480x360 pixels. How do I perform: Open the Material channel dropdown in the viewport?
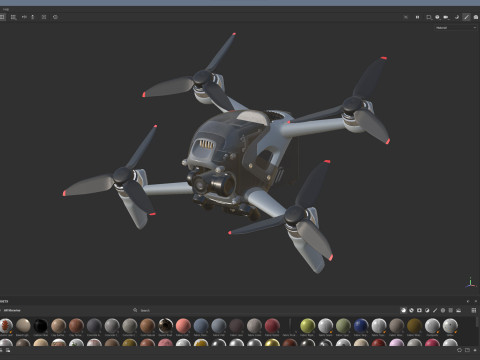point(456,28)
